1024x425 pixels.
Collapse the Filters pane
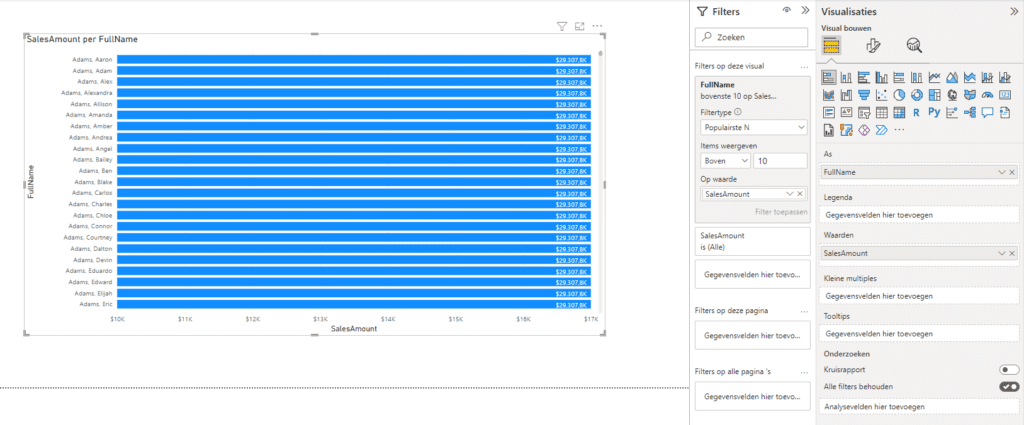pyautogui.click(x=805, y=10)
